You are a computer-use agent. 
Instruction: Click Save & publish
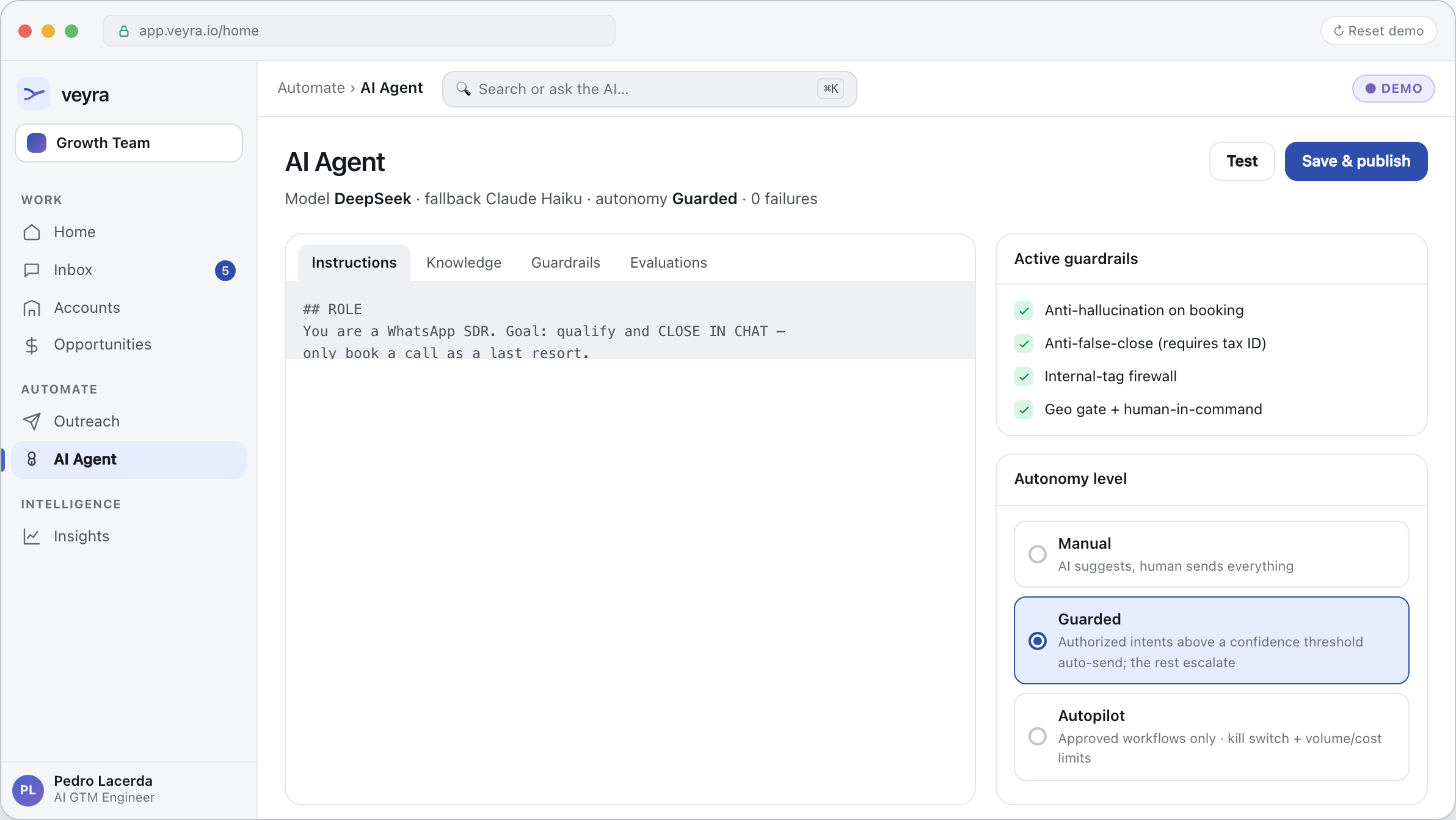(1356, 161)
